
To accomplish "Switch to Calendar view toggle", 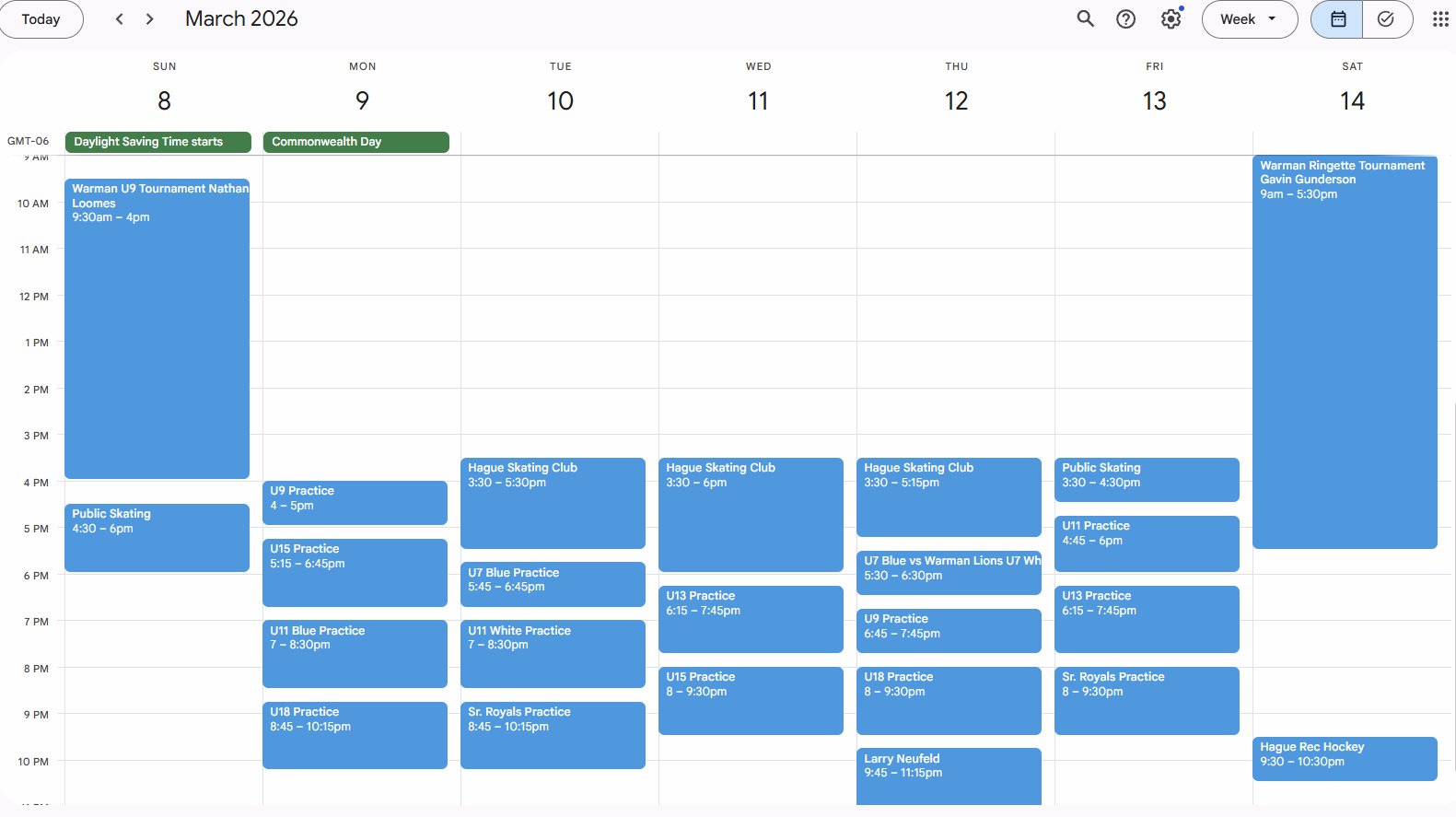I will pos(1337,19).
